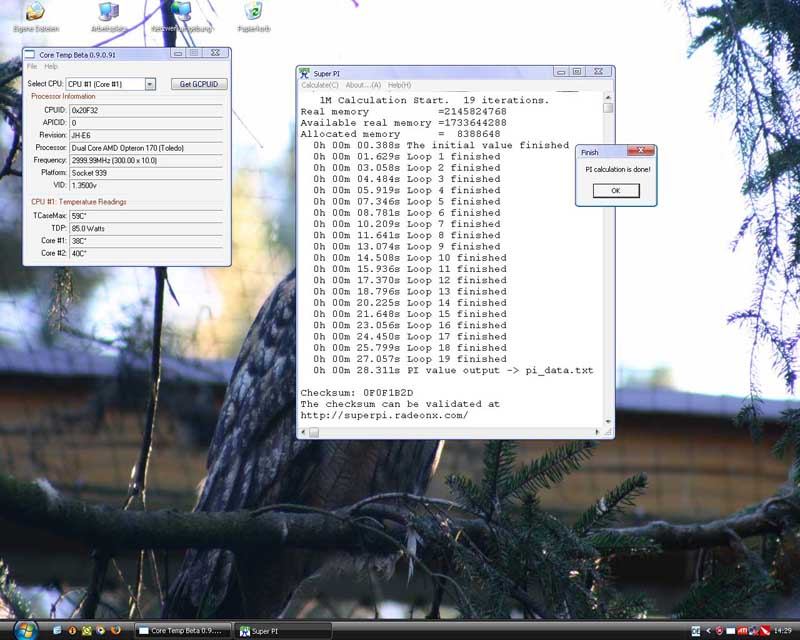This screenshot has width=800, height=640.
Task: Click the Super PI vertical scrollbar thumb
Action: [608, 108]
